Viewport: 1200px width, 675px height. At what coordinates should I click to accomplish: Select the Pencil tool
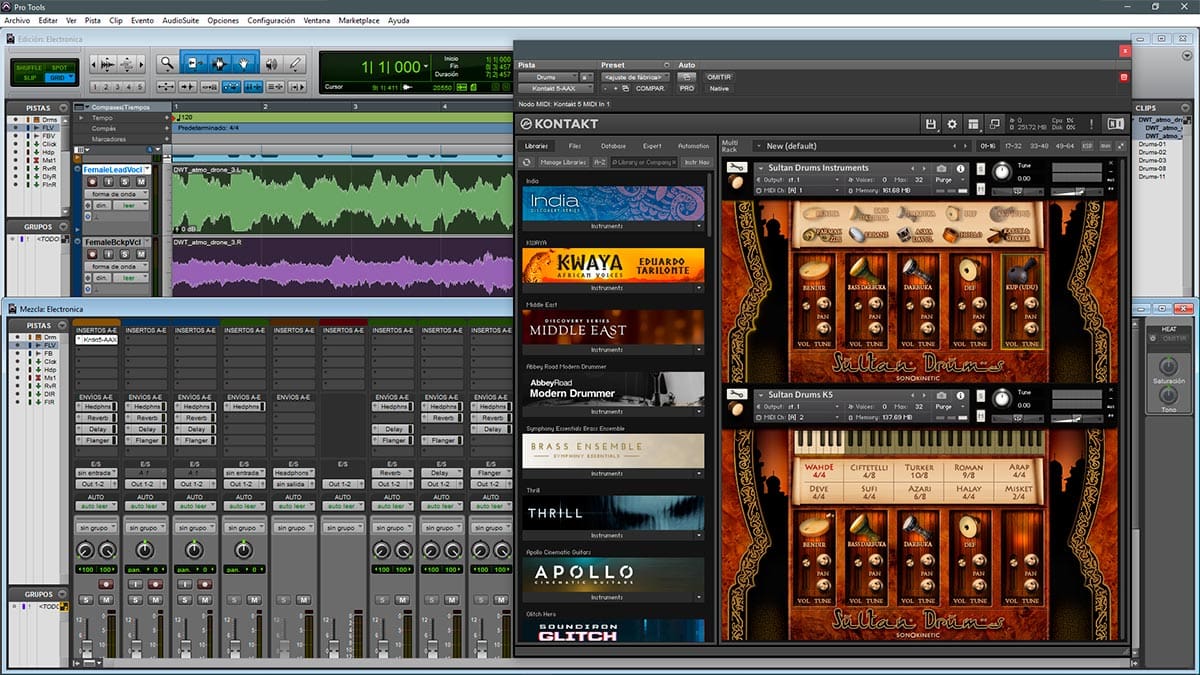click(x=296, y=64)
